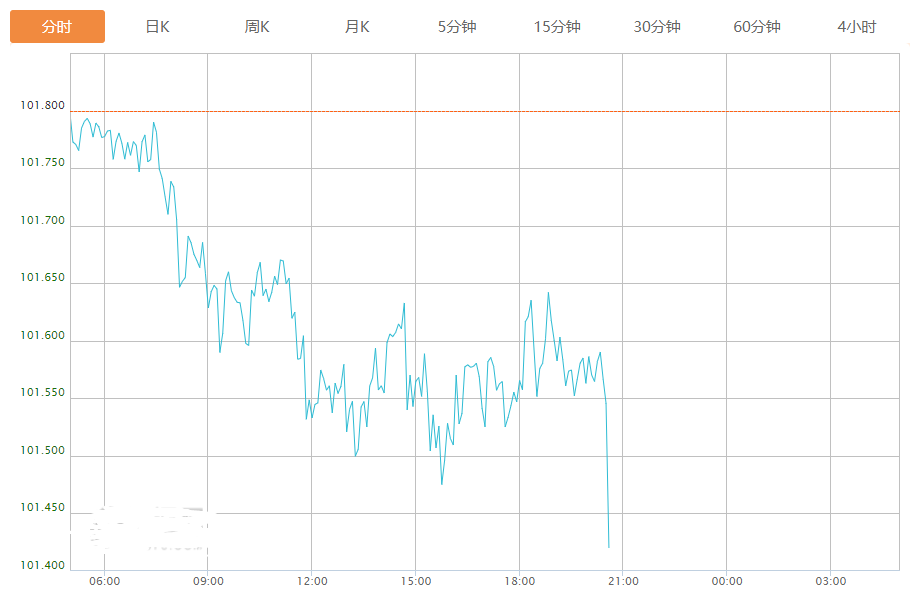This screenshot has height=591, width=916.
Task: Click the 12:00 time axis label
Action: (x=312, y=581)
